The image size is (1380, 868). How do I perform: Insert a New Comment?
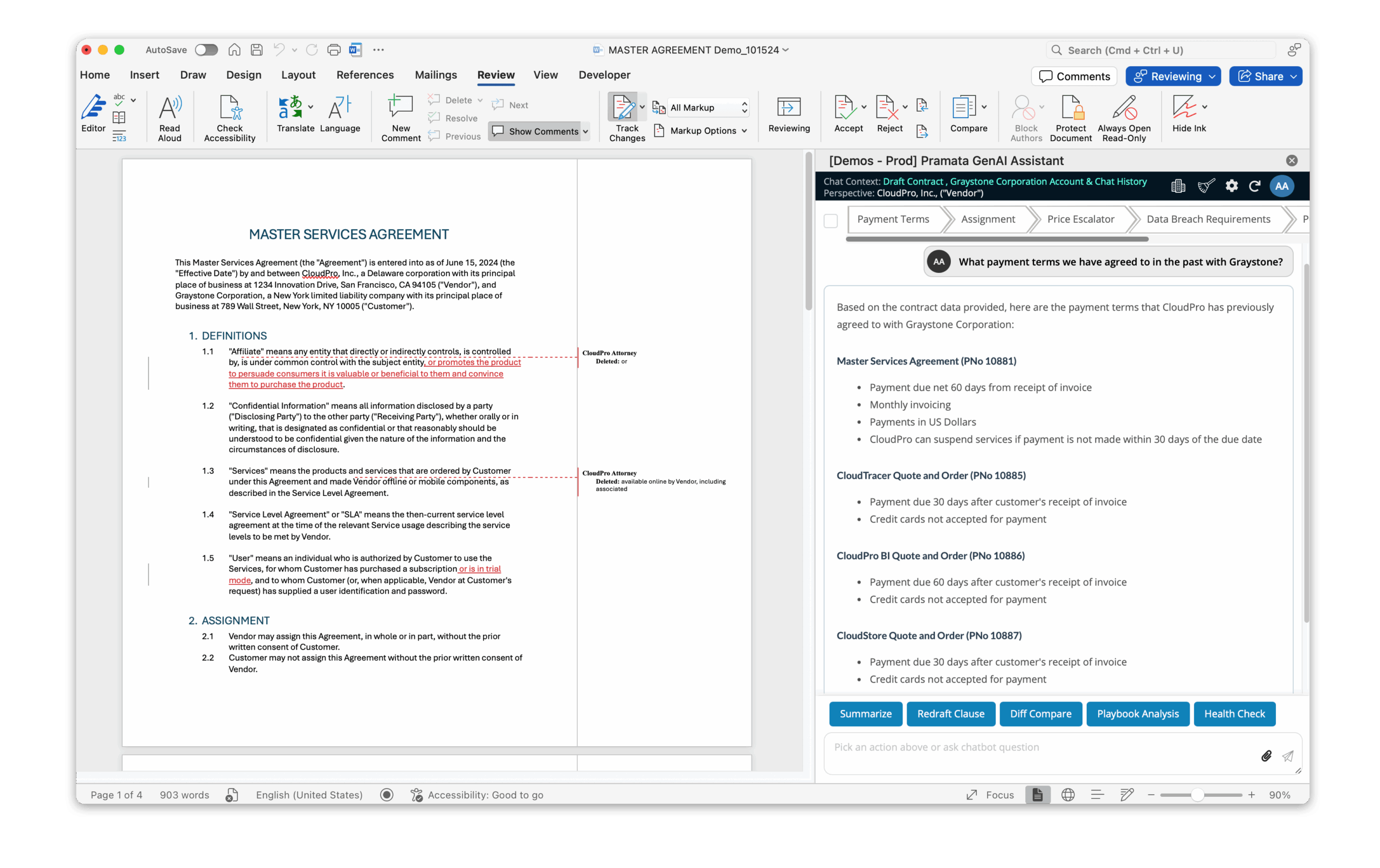point(401,118)
